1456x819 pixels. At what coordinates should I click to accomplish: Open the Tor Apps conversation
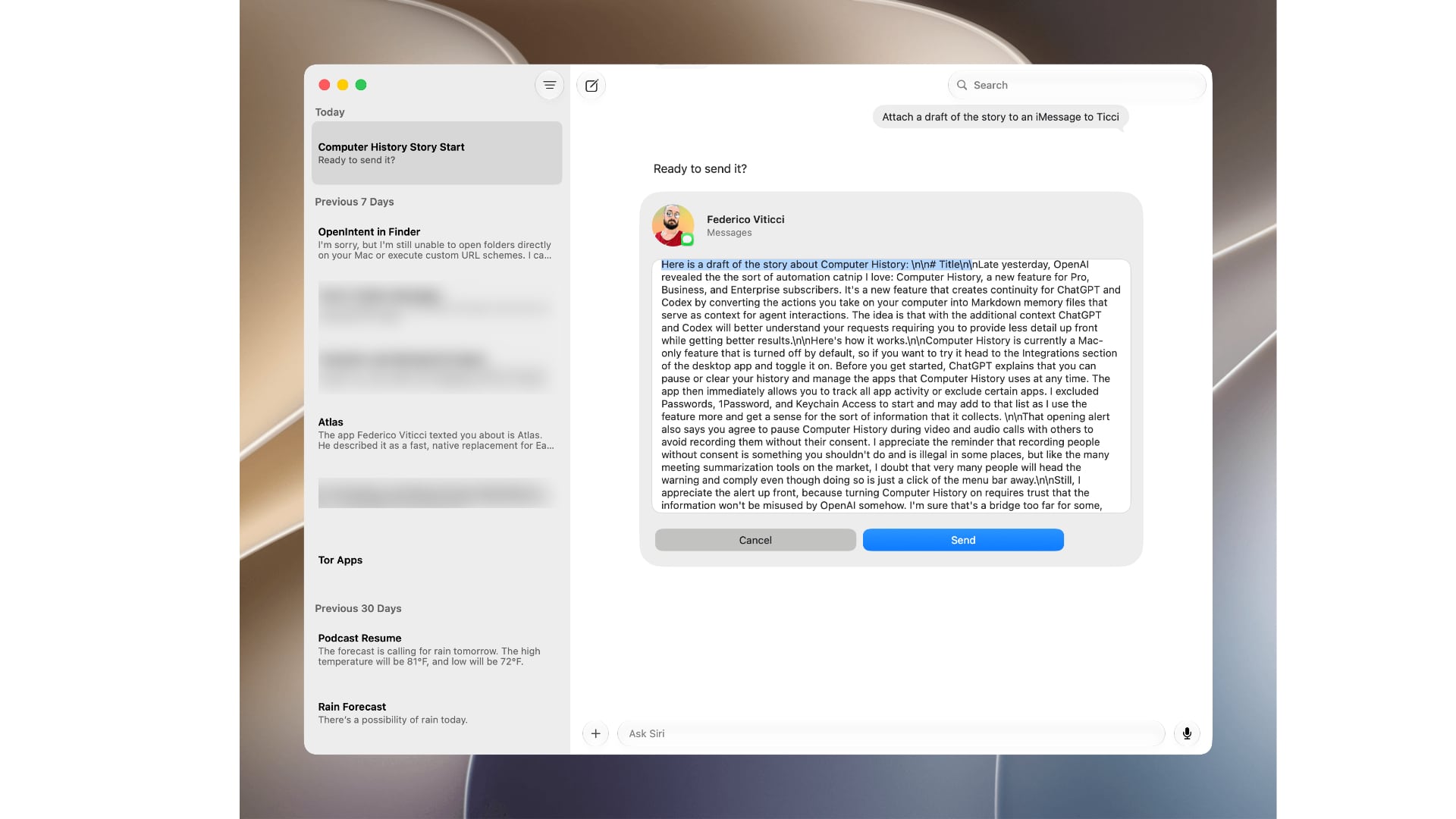437,560
